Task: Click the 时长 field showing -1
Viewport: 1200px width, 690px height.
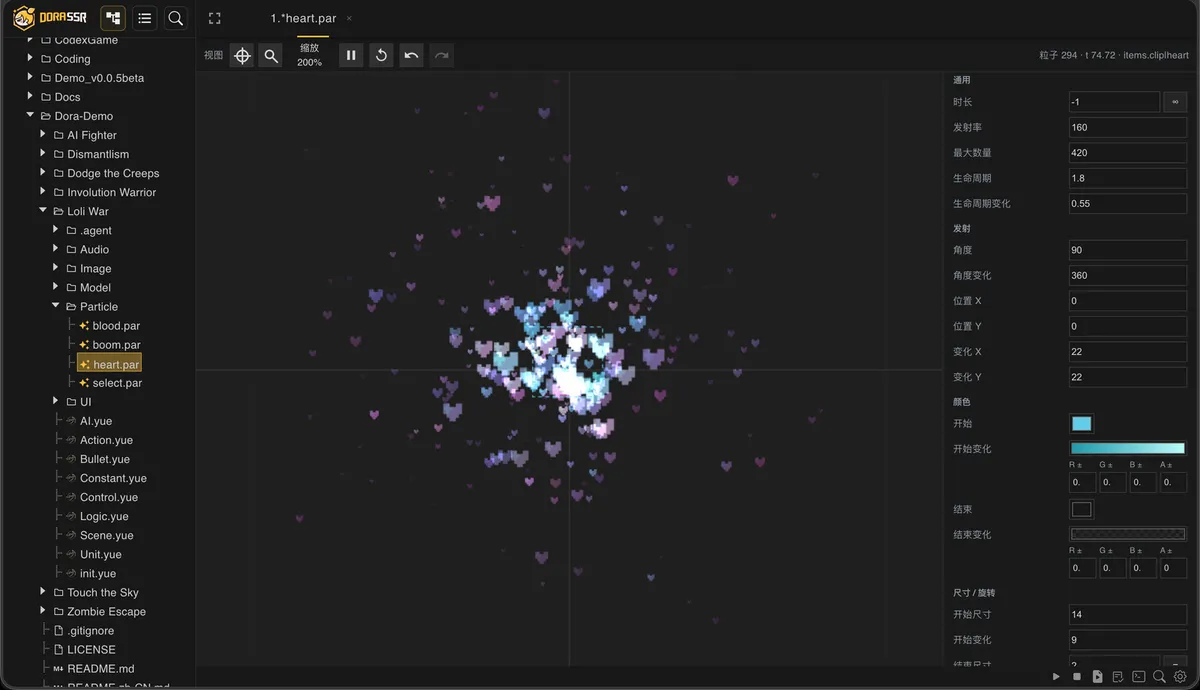Action: coord(1114,102)
